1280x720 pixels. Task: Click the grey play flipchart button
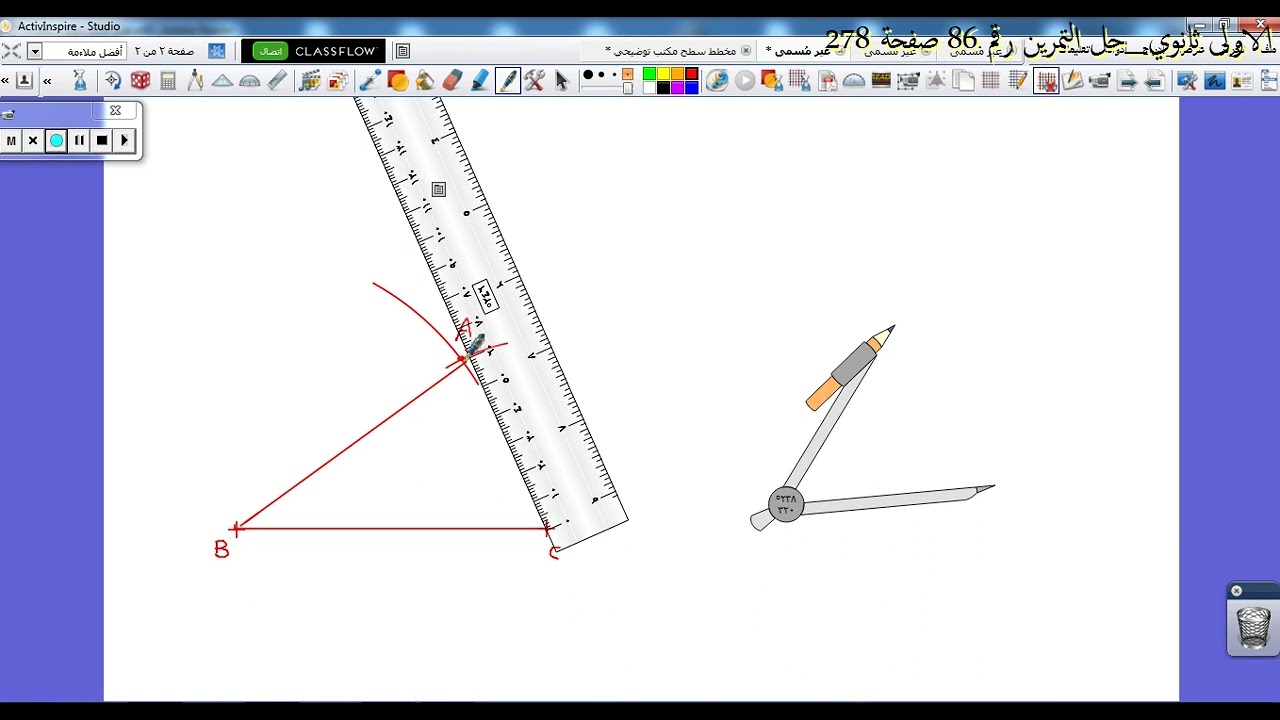(x=745, y=80)
